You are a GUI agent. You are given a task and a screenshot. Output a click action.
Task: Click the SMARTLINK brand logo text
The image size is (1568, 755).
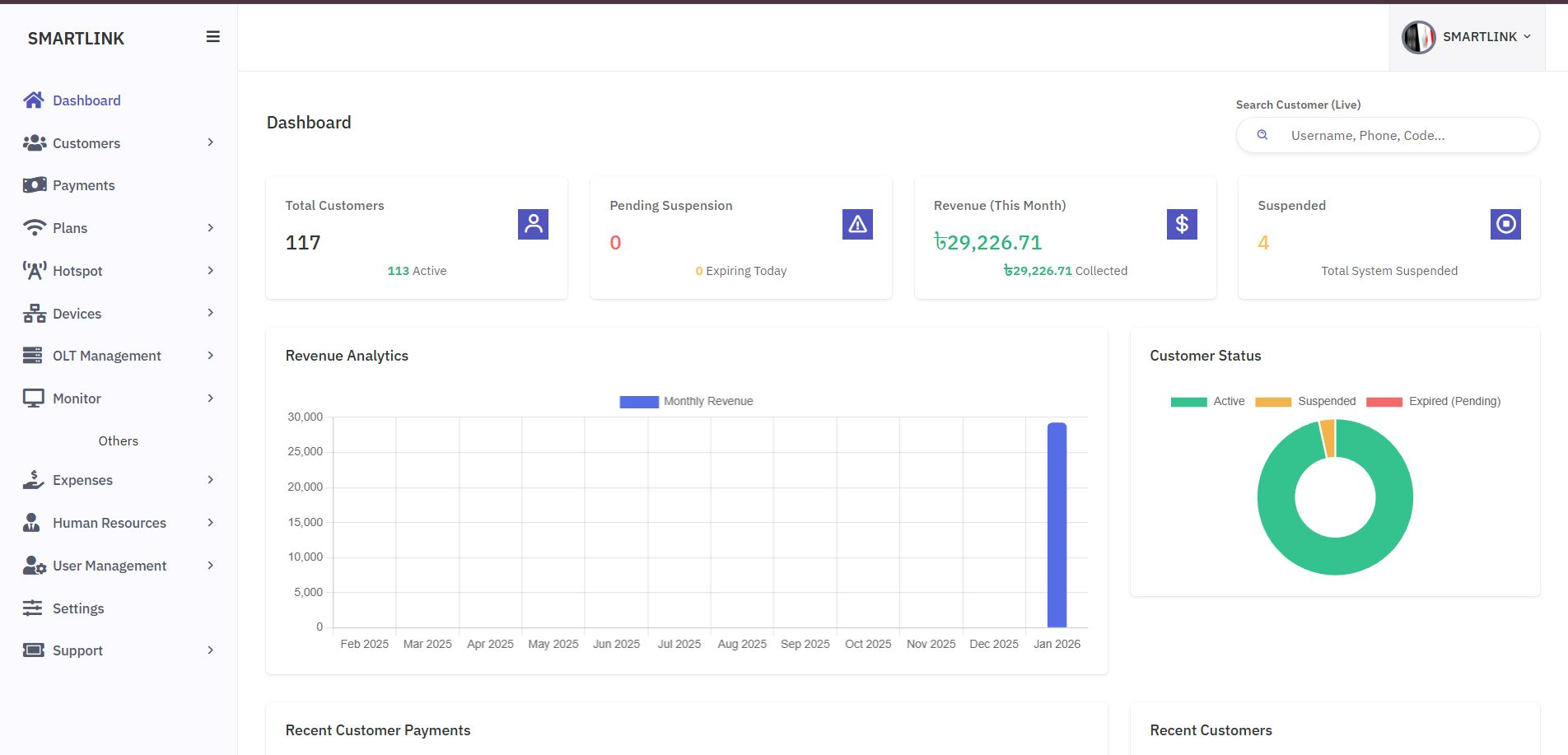pos(76,39)
